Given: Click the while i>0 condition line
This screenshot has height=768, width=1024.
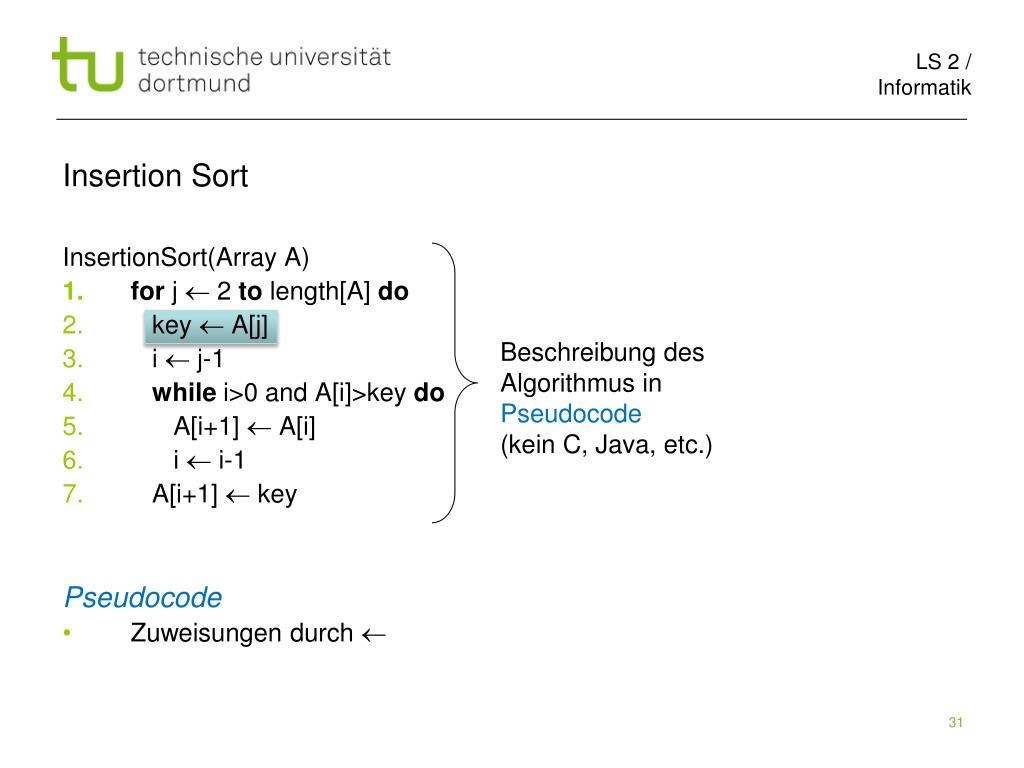Looking at the screenshot, I should click(x=298, y=392).
